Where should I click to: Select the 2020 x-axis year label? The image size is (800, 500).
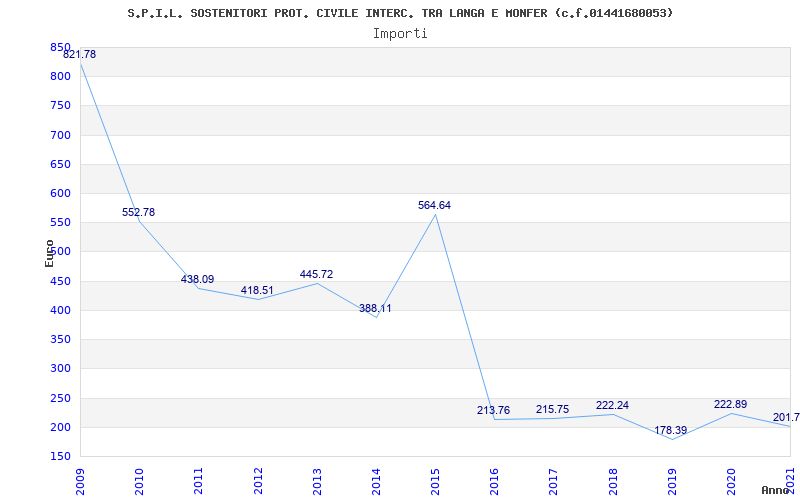point(732,481)
